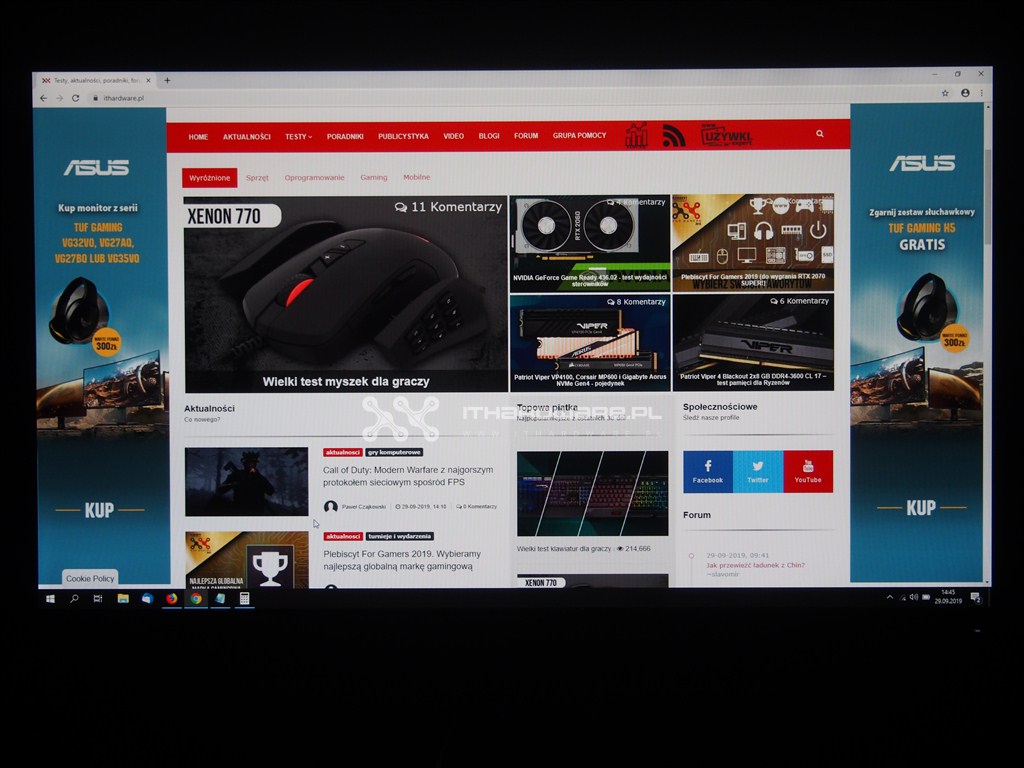1024x768 pixels.
Task: Open the Windows notification center
Action: tap(976, 598)
